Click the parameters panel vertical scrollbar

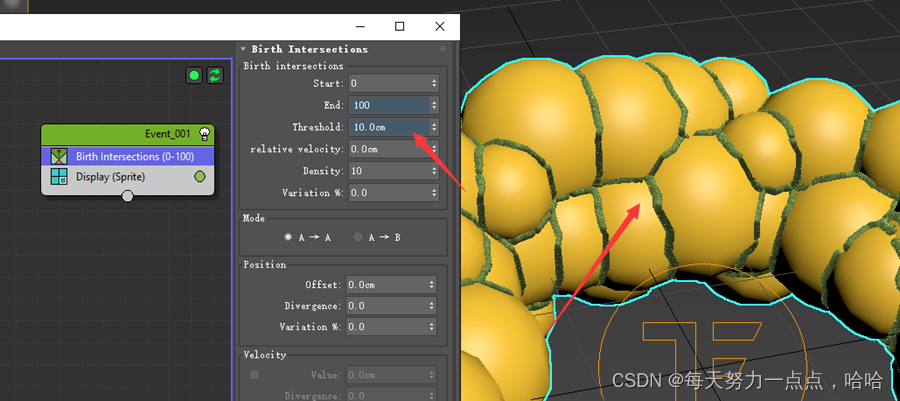click(x=457, y=221)
